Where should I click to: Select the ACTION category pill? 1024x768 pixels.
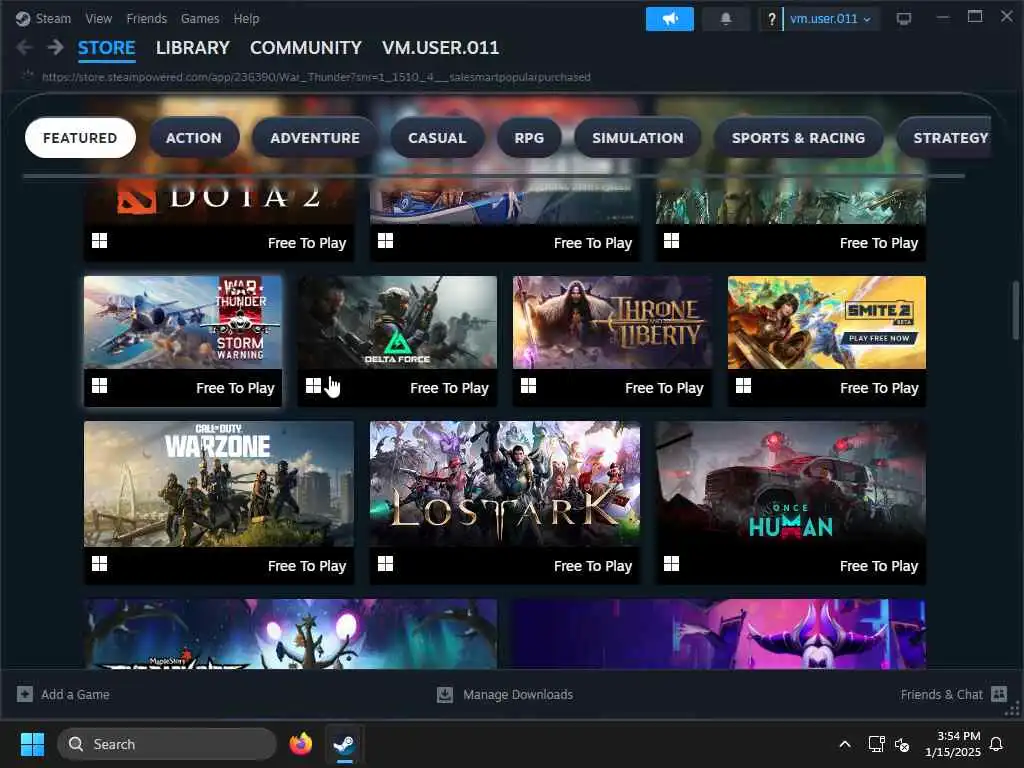pyautogui.click(x=194, y=138)
